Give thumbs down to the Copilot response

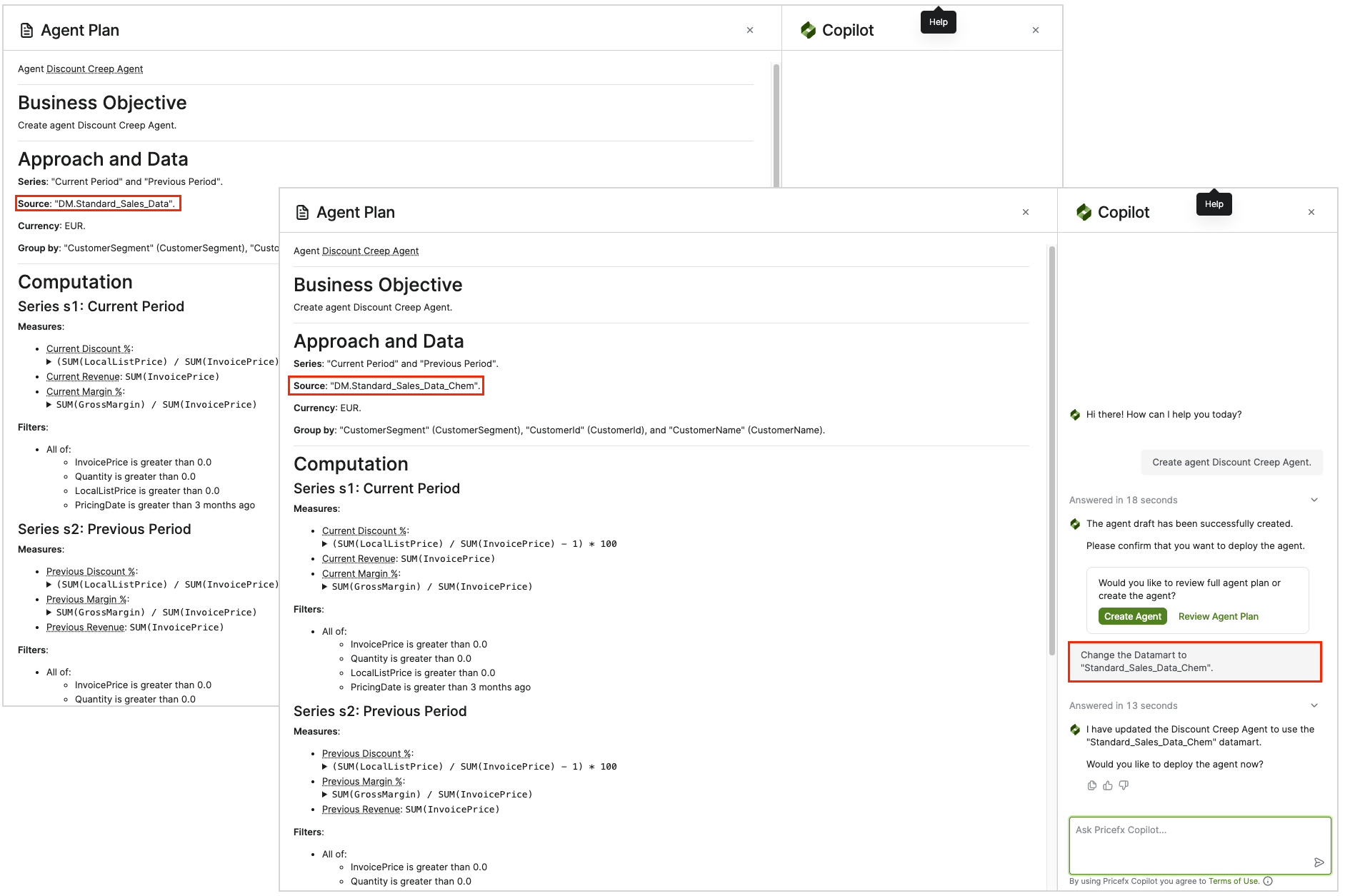pos(1124,785)
